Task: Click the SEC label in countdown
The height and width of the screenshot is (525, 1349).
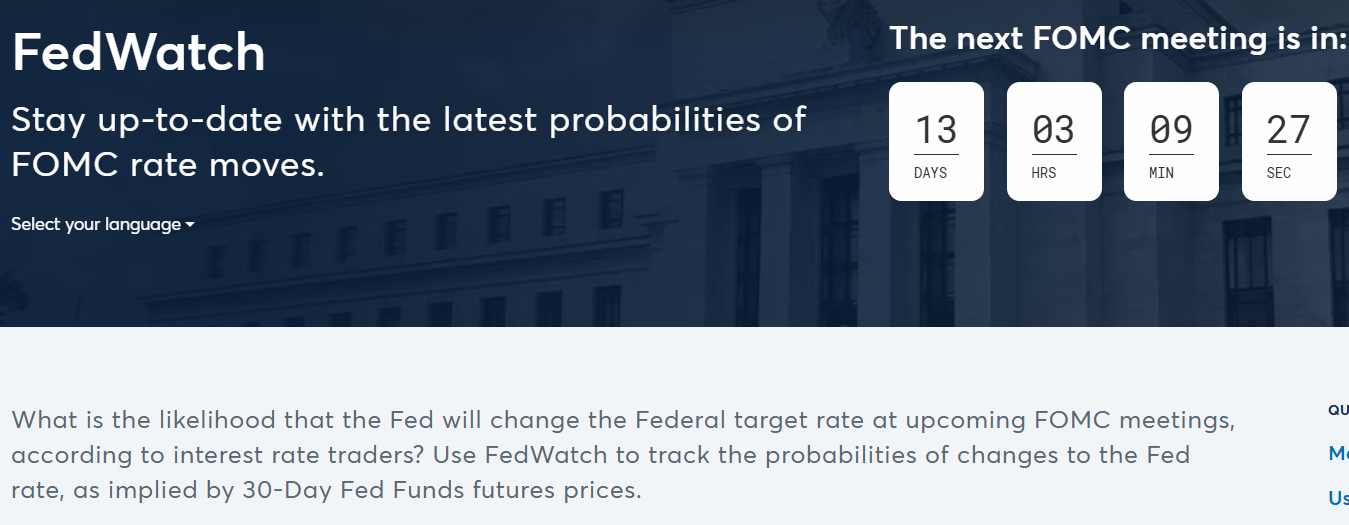Action: (x=1279, y=173)
